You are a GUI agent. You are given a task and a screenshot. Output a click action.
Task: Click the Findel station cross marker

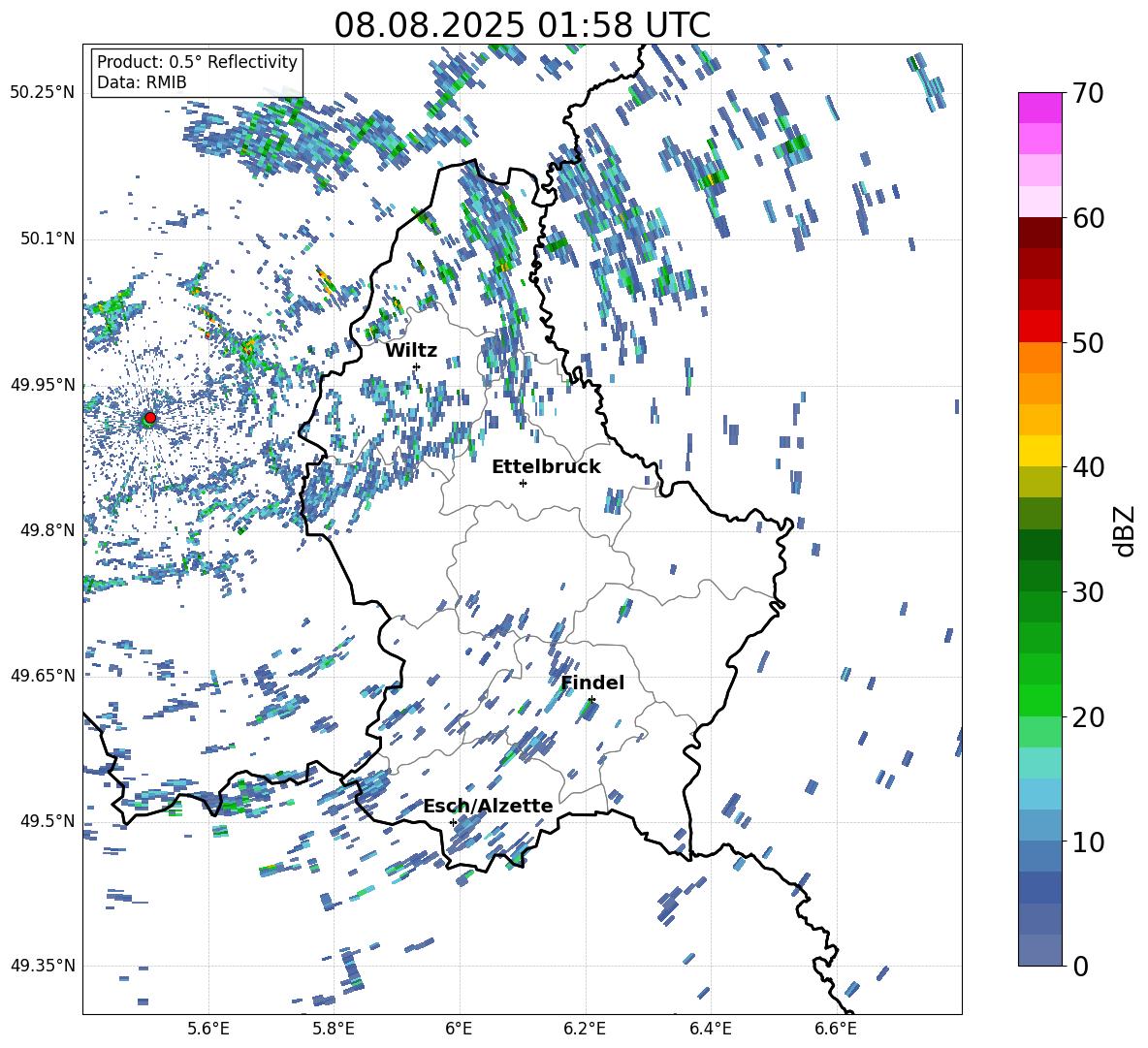[x=591, y=700]
